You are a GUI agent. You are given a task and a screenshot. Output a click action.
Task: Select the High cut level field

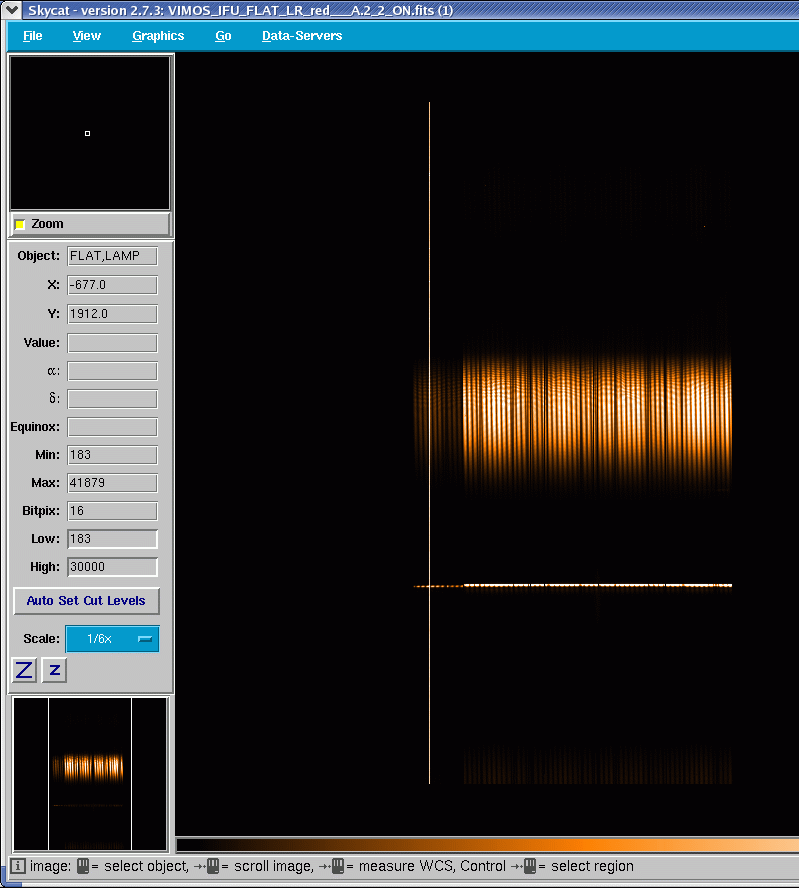[x=112, y=567]
